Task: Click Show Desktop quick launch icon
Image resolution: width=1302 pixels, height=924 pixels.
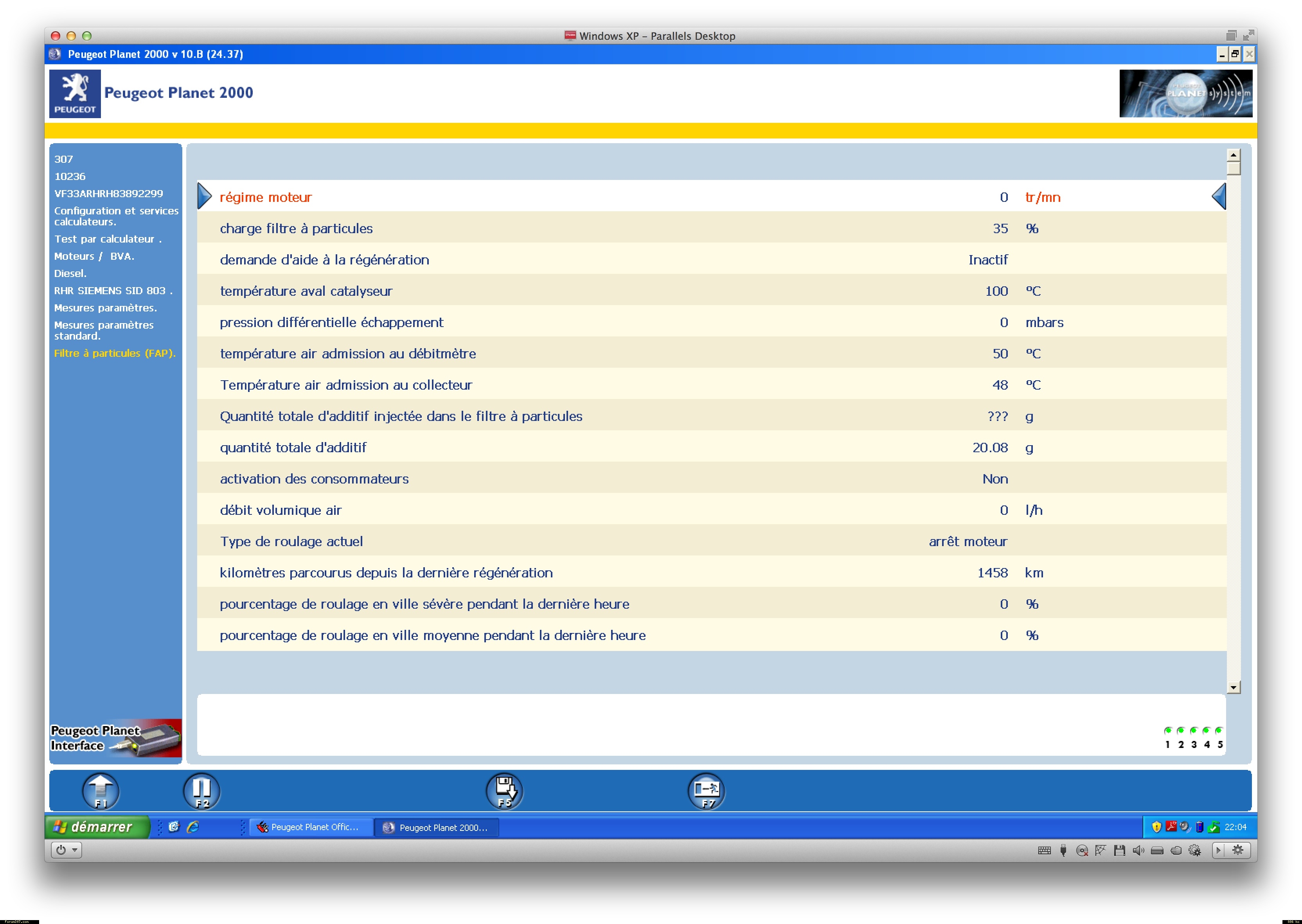Action: (x=174, y=827)
